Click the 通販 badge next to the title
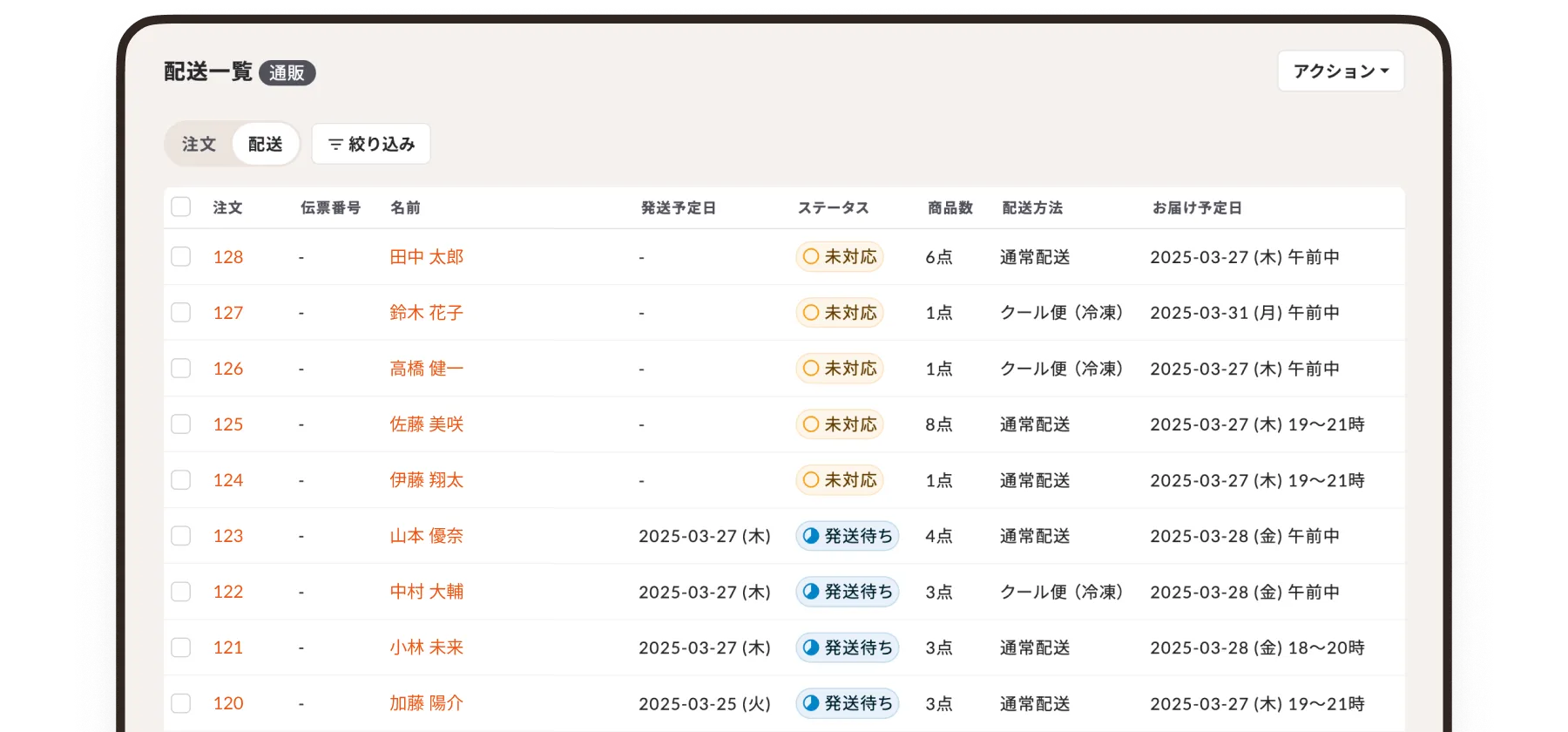Screen dimensions: 1568x732 (287, 73)
